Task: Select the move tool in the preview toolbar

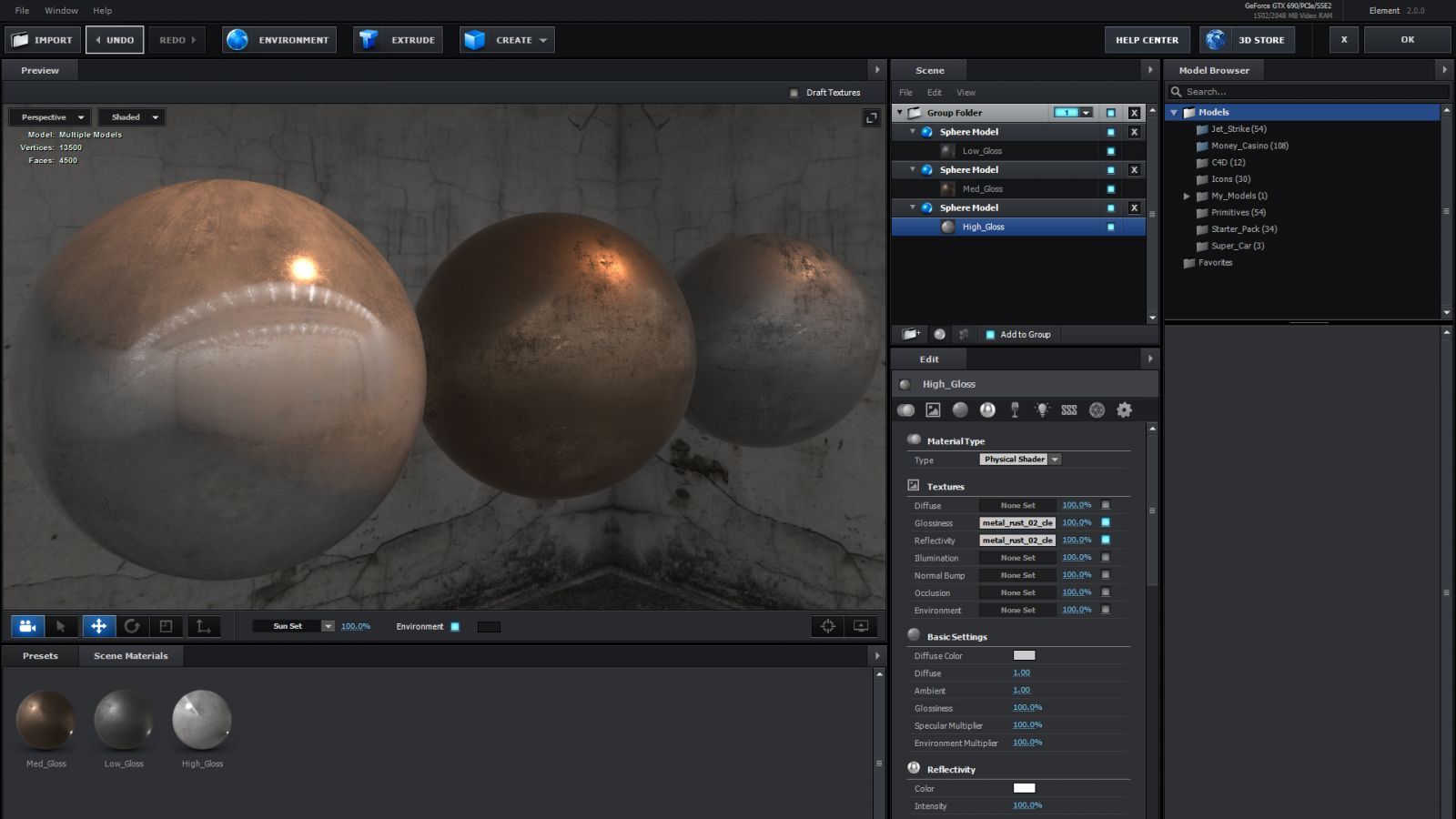Action: 98,626
